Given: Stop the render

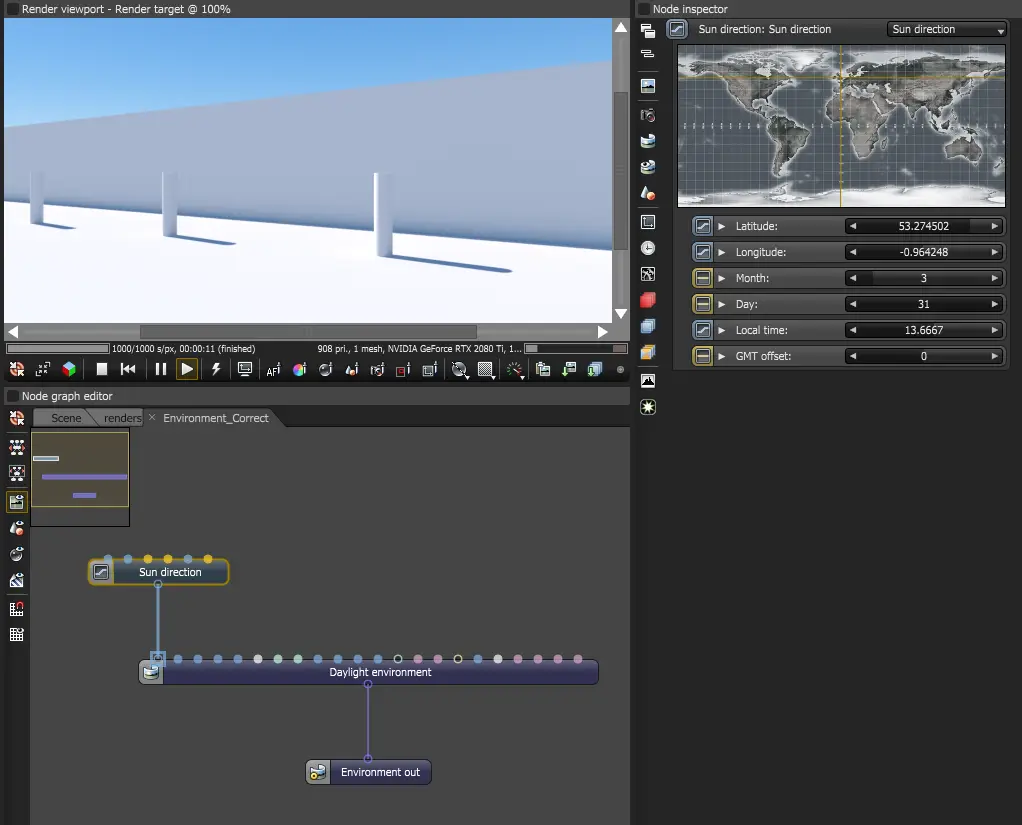Looking at the screenshot, I should (102, 369).
